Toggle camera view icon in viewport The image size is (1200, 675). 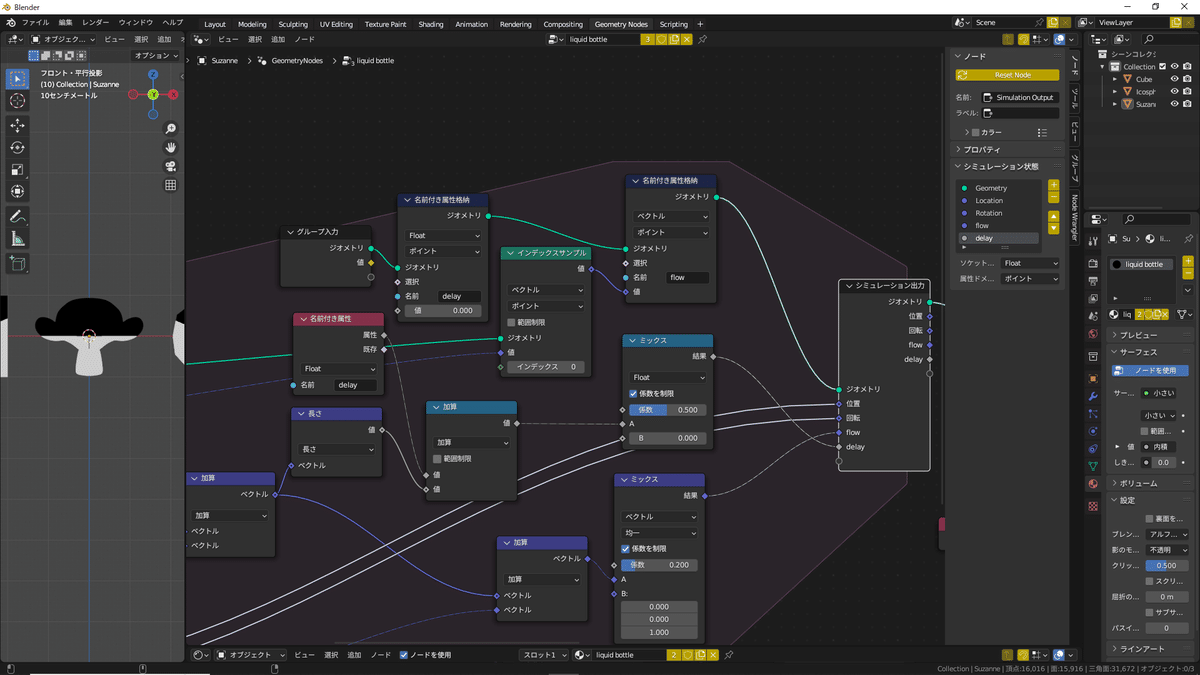tap(171, 166)
